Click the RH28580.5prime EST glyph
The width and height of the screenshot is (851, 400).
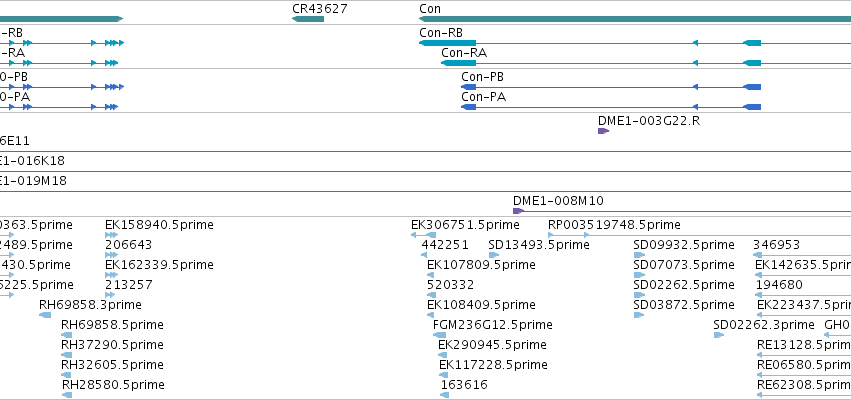(x=67, y=395)
